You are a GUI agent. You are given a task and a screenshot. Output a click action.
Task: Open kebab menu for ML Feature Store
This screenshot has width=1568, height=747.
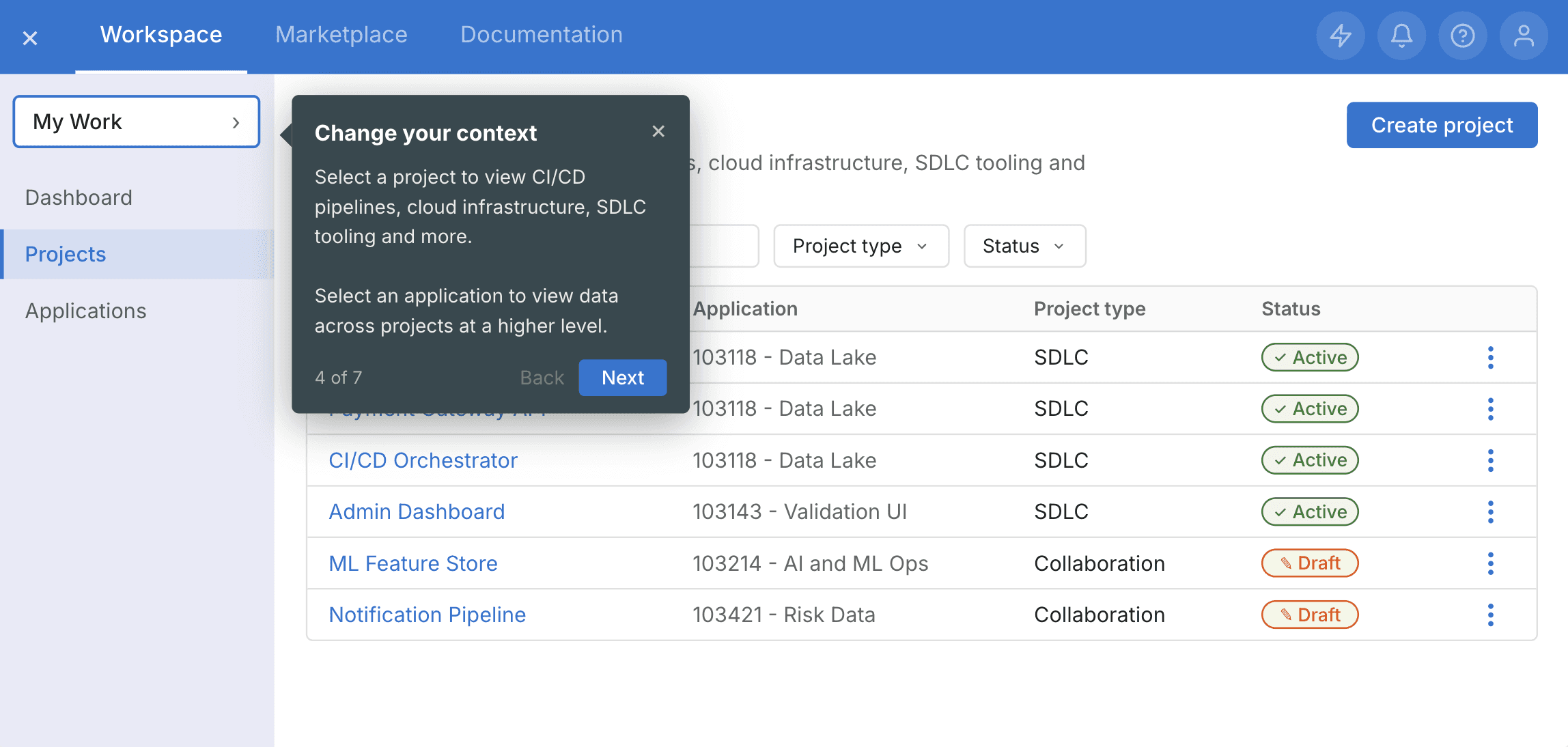point(1491,563)
